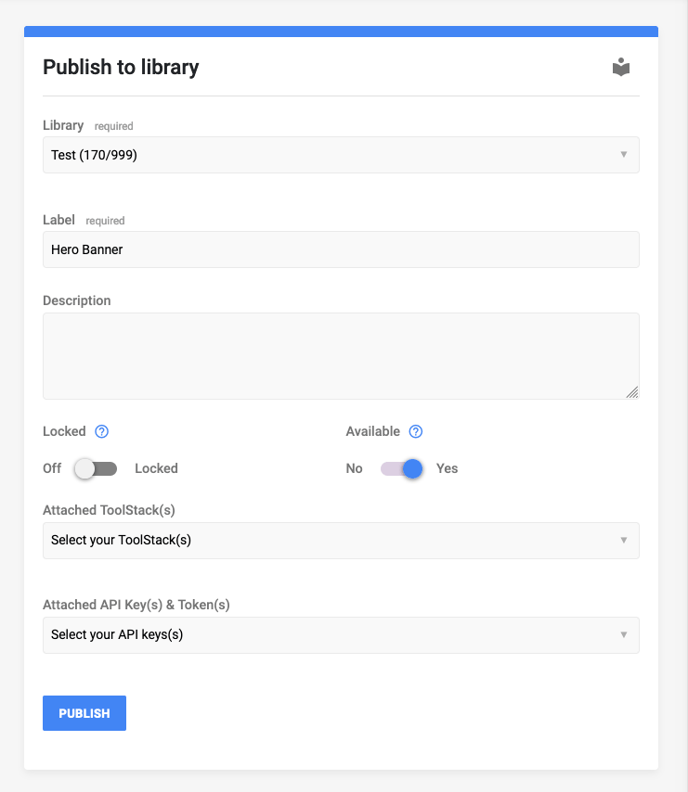The height and width of the screenshot is (792, 688).
Task: Click the 'Yes' label beside Available switch
Action: click(447, 469)
